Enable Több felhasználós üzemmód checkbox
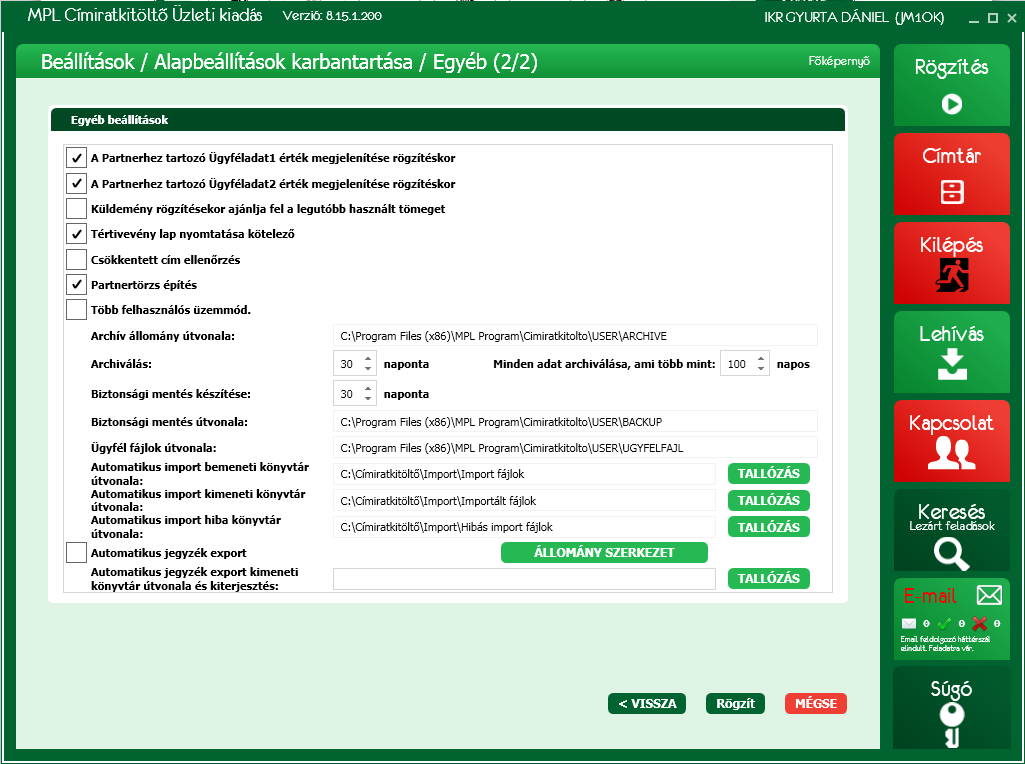Viewport: 1025px width, 764px height. pyautogui.click(x=76, y=309)
